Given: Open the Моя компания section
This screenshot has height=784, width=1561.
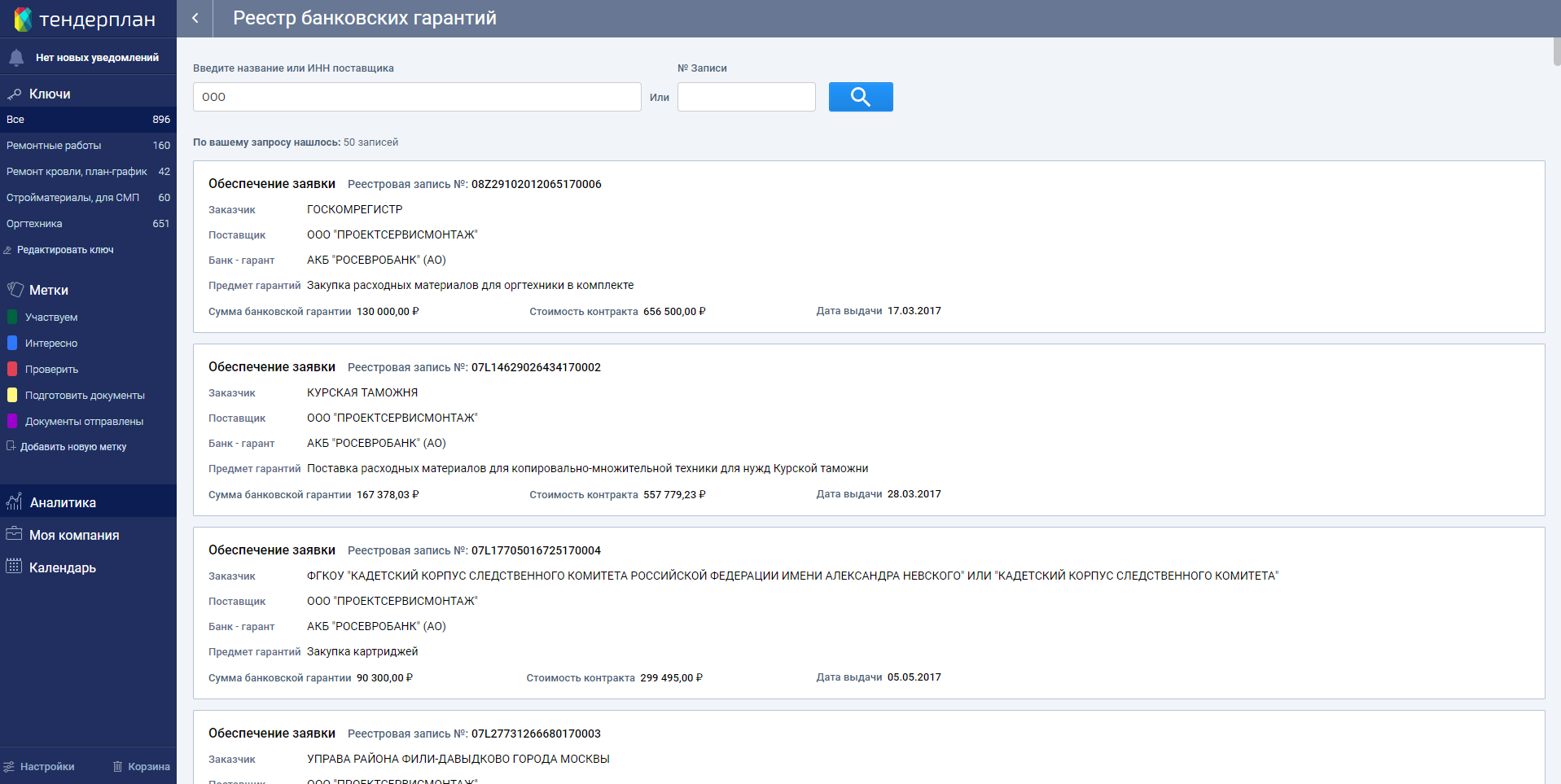Looking at the screenshot, I should point(74,535).
